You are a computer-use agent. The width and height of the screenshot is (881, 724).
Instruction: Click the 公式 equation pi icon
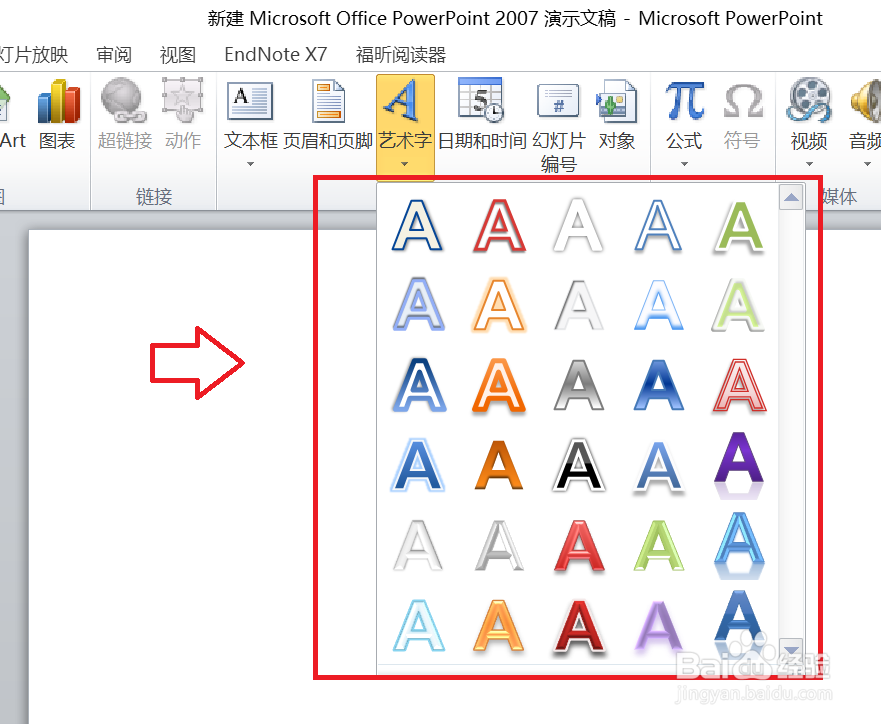click(684, 101)
